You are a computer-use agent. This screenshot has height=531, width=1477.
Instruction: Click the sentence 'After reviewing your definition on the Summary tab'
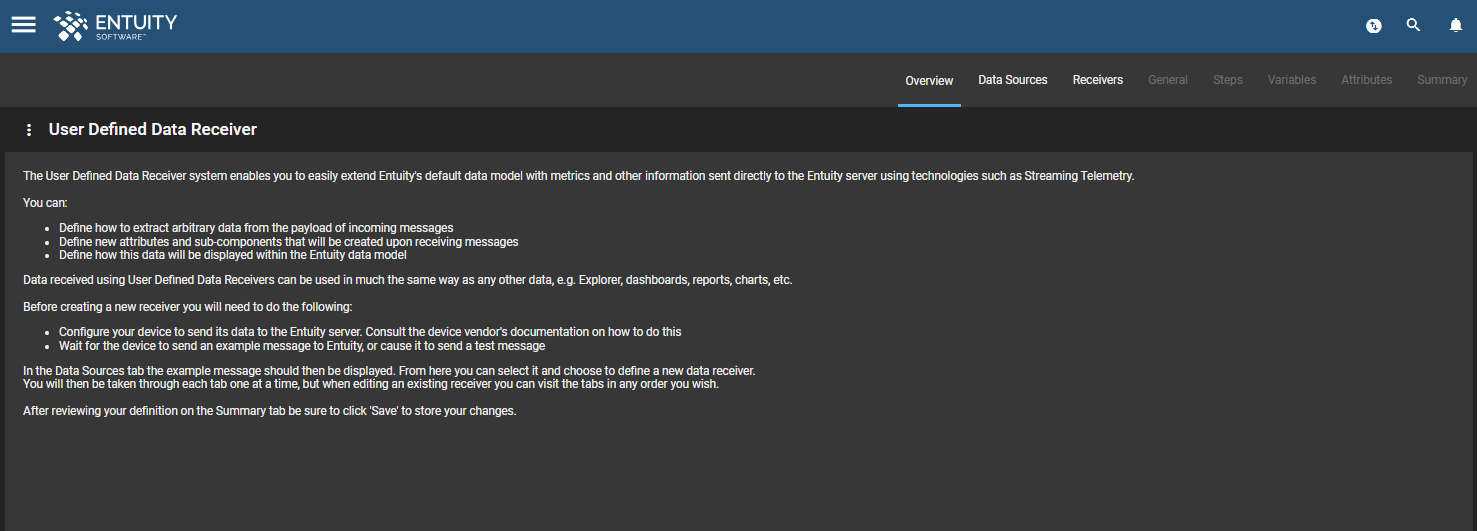point(270,410)
